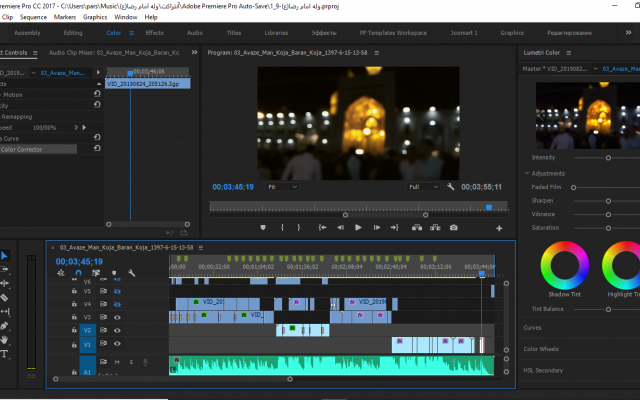Select the Ripple Edit tool
This screenshot has height=400, width=640.
4,283
